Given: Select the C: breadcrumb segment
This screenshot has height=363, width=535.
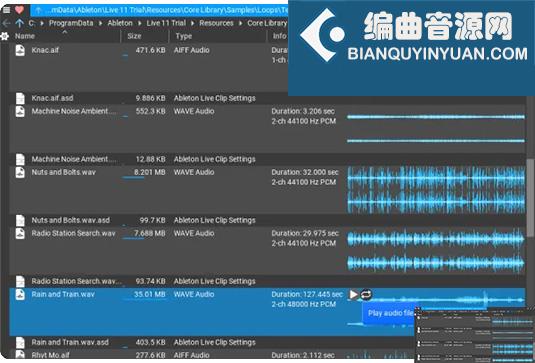Looking at the screenshot, I should point(32,23).
